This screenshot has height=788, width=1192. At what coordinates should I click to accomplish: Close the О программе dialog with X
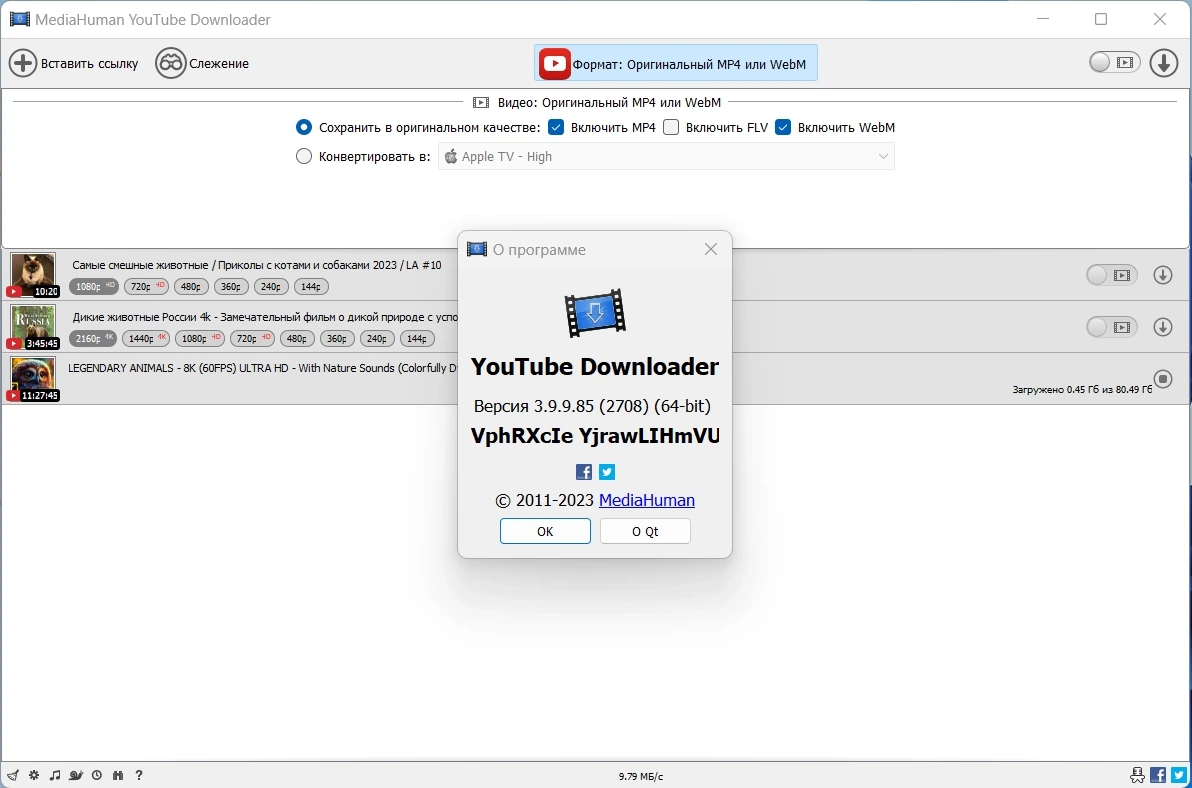711,249
